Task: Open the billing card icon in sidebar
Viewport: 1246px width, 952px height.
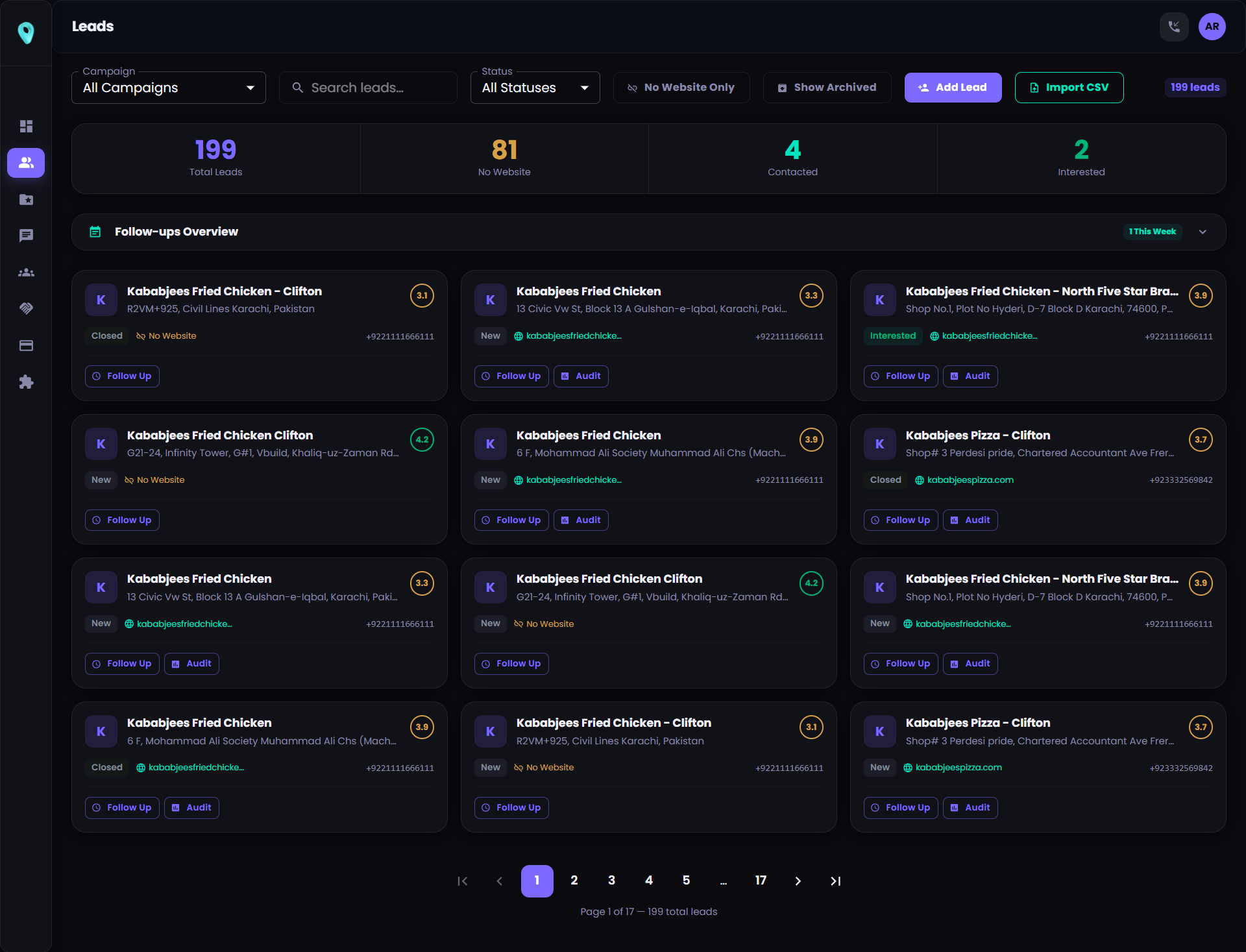Action: [x=26, y=345]
